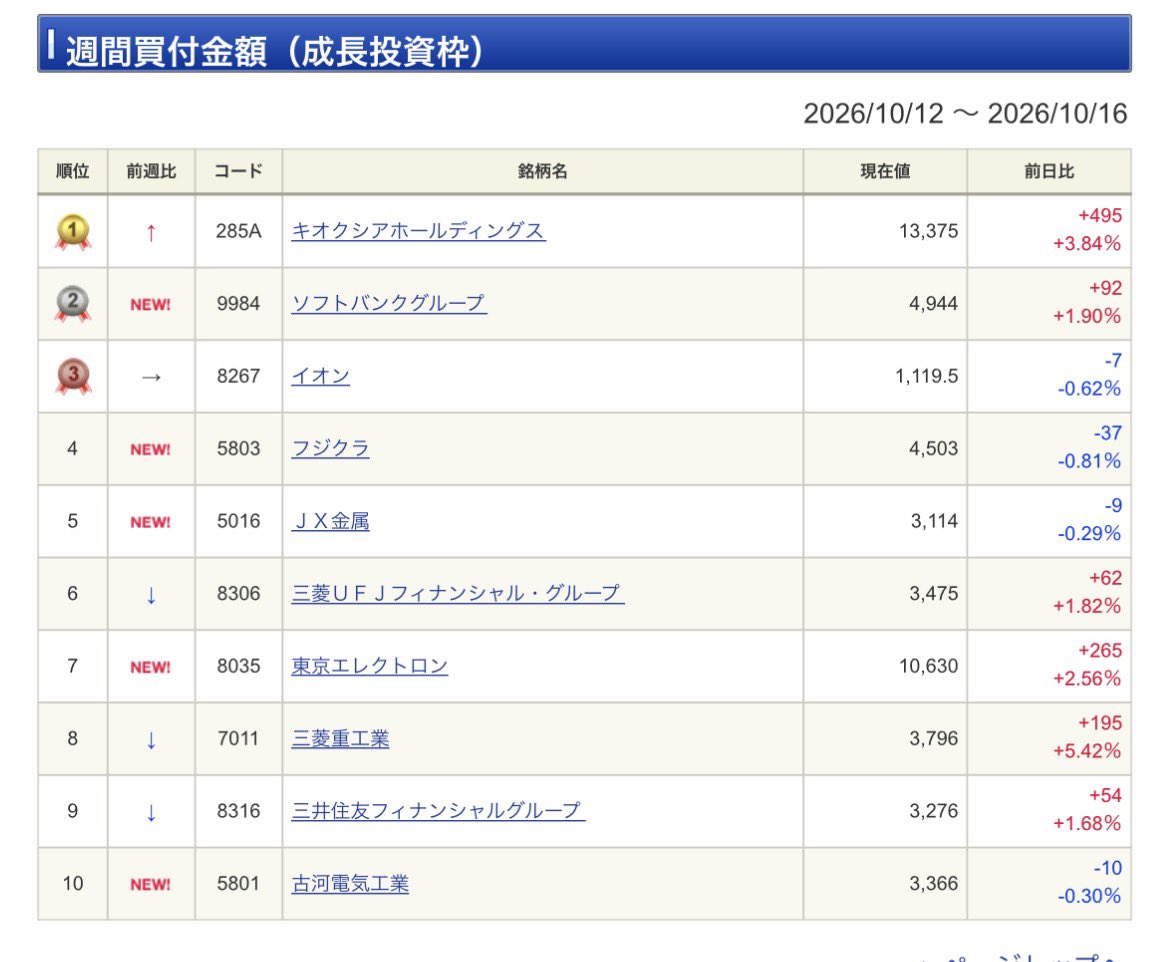
Task: Click blue down arrow in 三菱ＵＦＪ row
Action: [151, 595]
